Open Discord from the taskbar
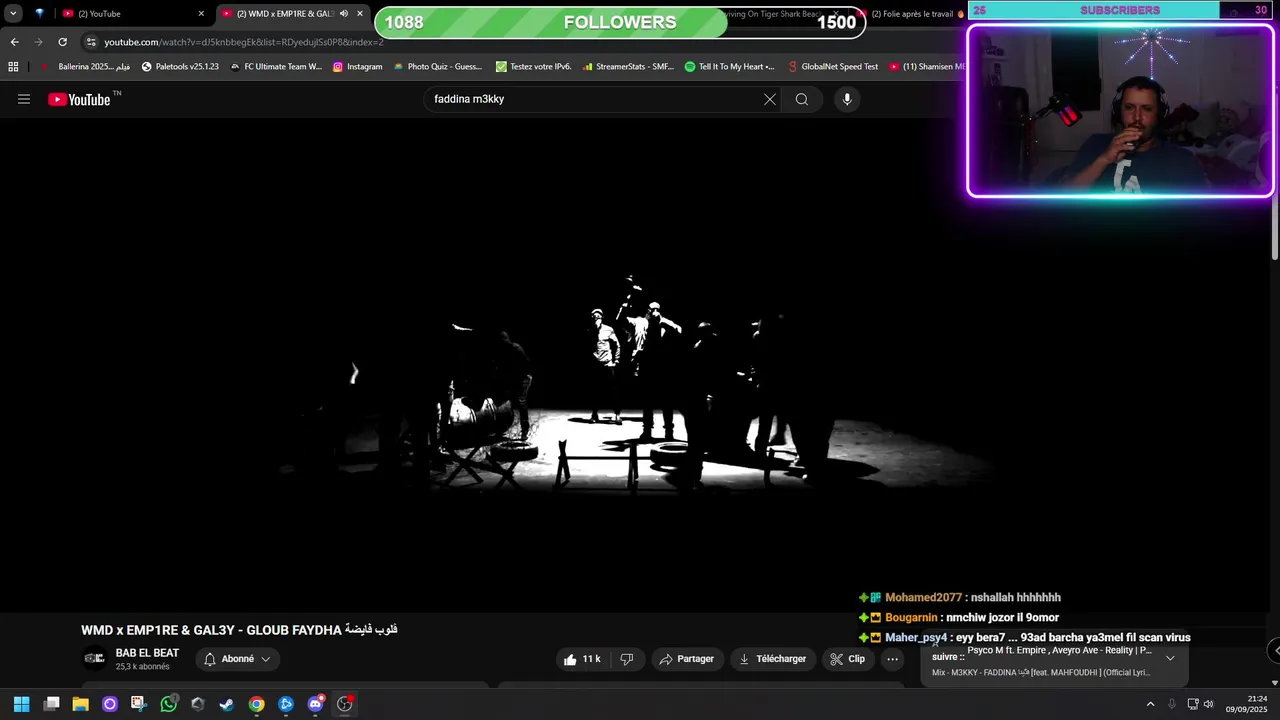This screenshot has height=720, width=1280. coord(316,704)
